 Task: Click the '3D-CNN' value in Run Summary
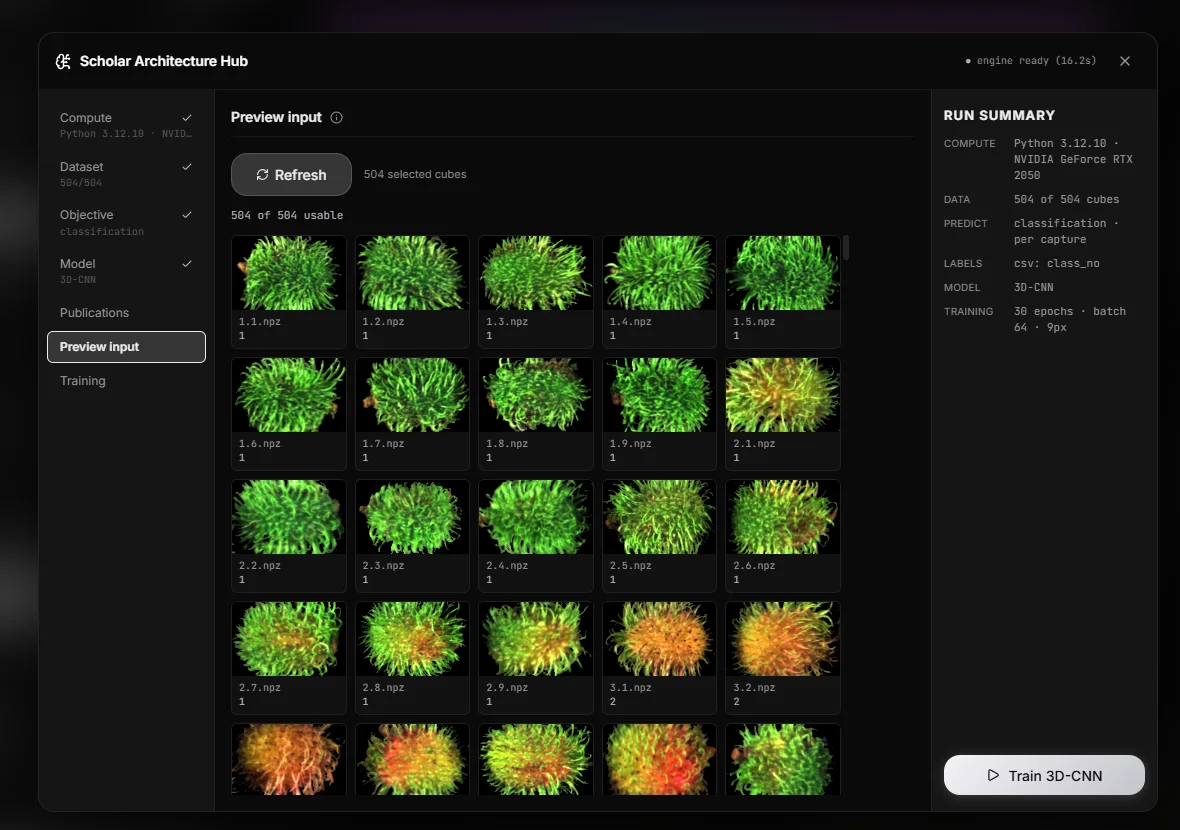(1033, 287)
